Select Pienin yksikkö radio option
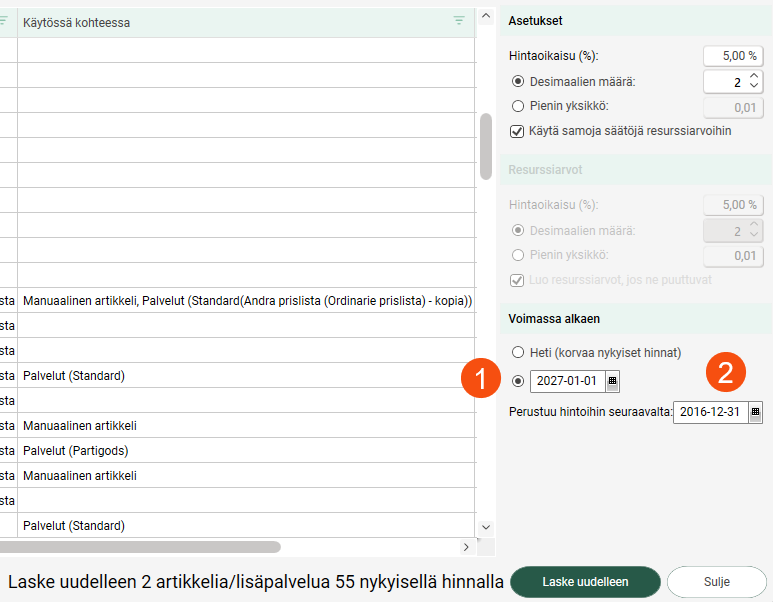The image size is (773, 602). pos(518,106)
